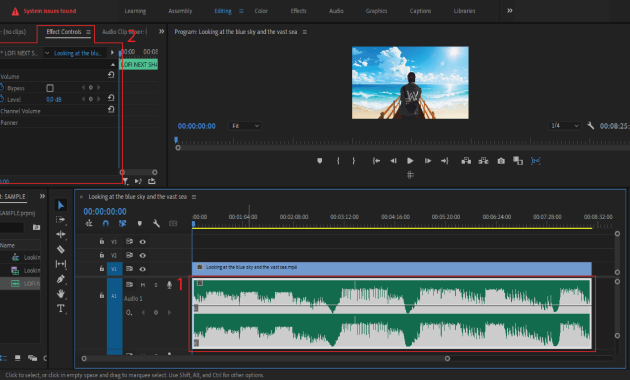The image size is (630, 380).
Task: Select the Selection tool arrow
Action: tap(61, 205)
